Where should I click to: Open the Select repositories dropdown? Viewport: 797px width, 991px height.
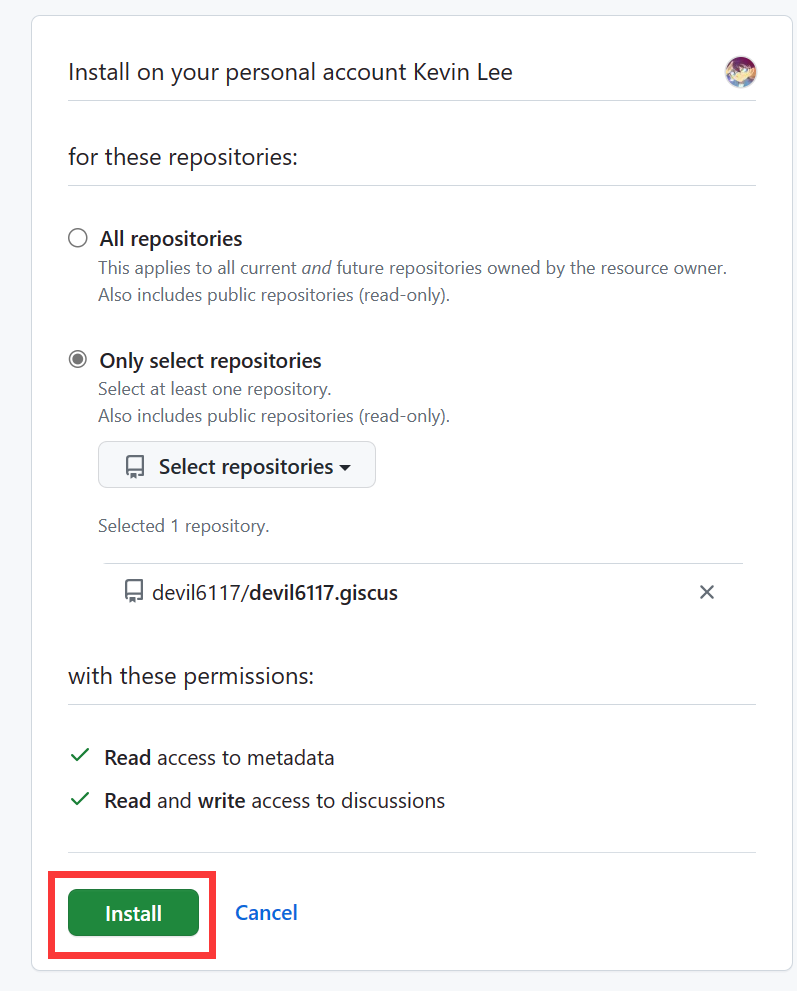point(237,465)
